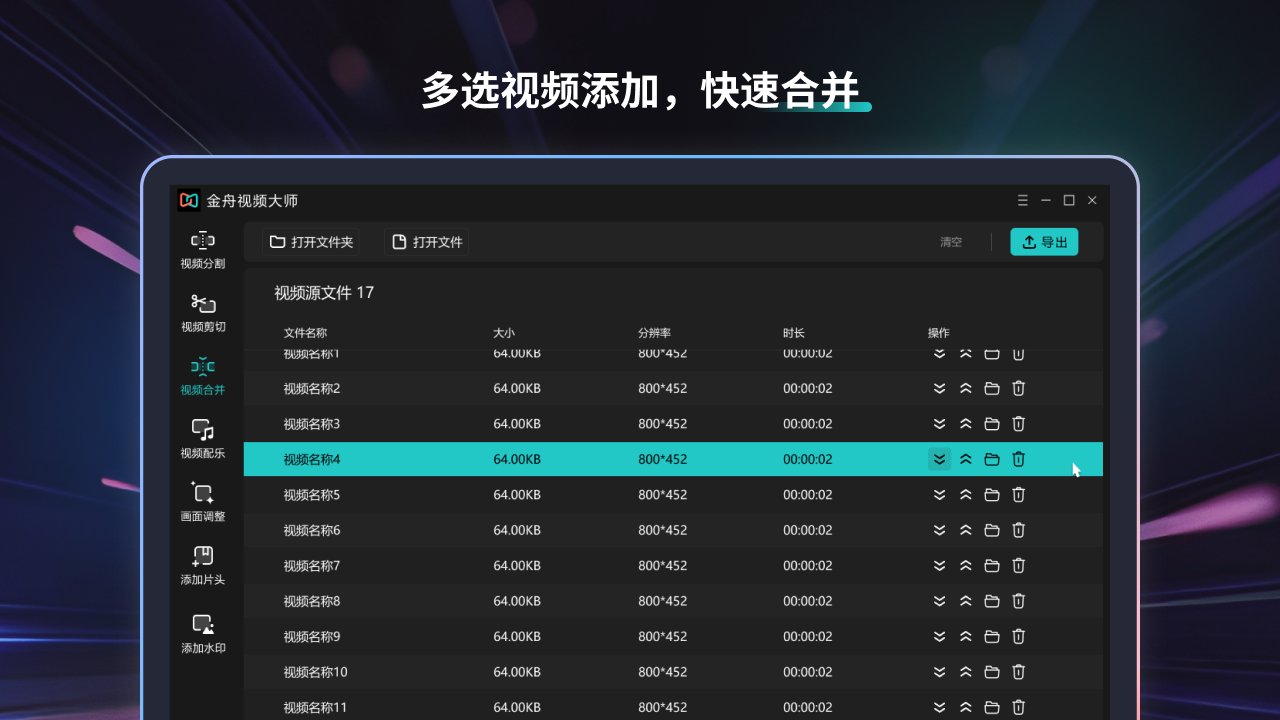Open containing folder for 视频名称2
The width and height of the screenshot is (1280, 720).
click(x=991, y=388)
